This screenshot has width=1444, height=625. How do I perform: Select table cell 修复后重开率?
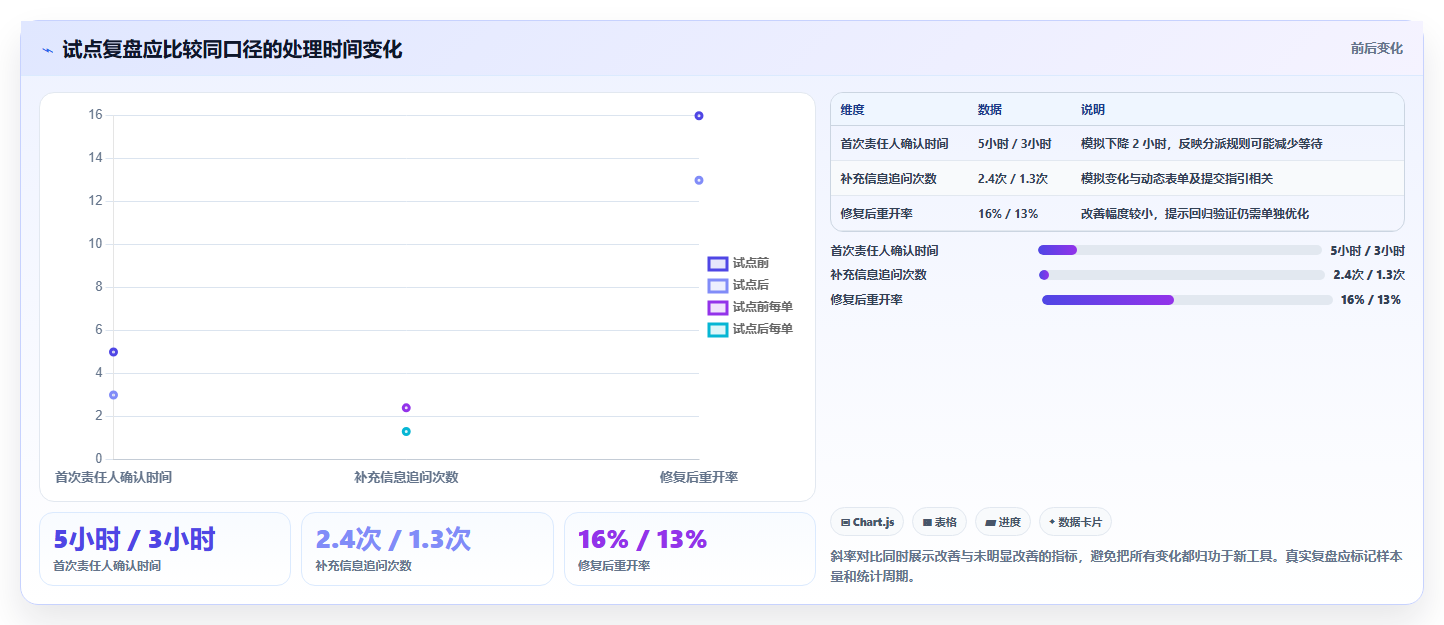[x=876, y=214]
